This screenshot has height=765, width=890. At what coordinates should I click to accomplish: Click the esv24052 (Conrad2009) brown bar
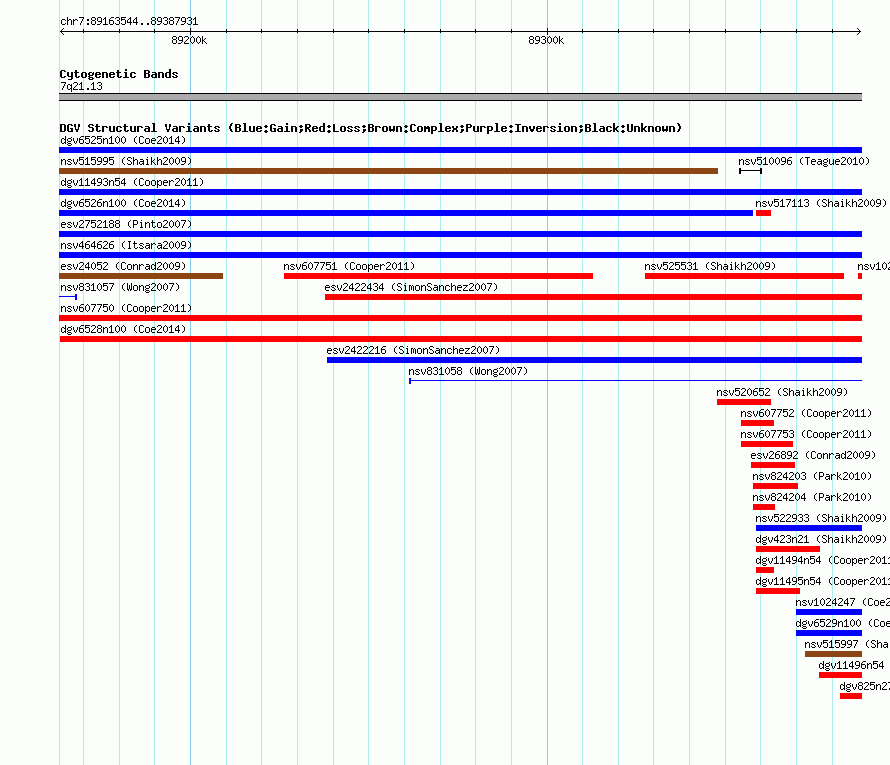pos(141,276)
